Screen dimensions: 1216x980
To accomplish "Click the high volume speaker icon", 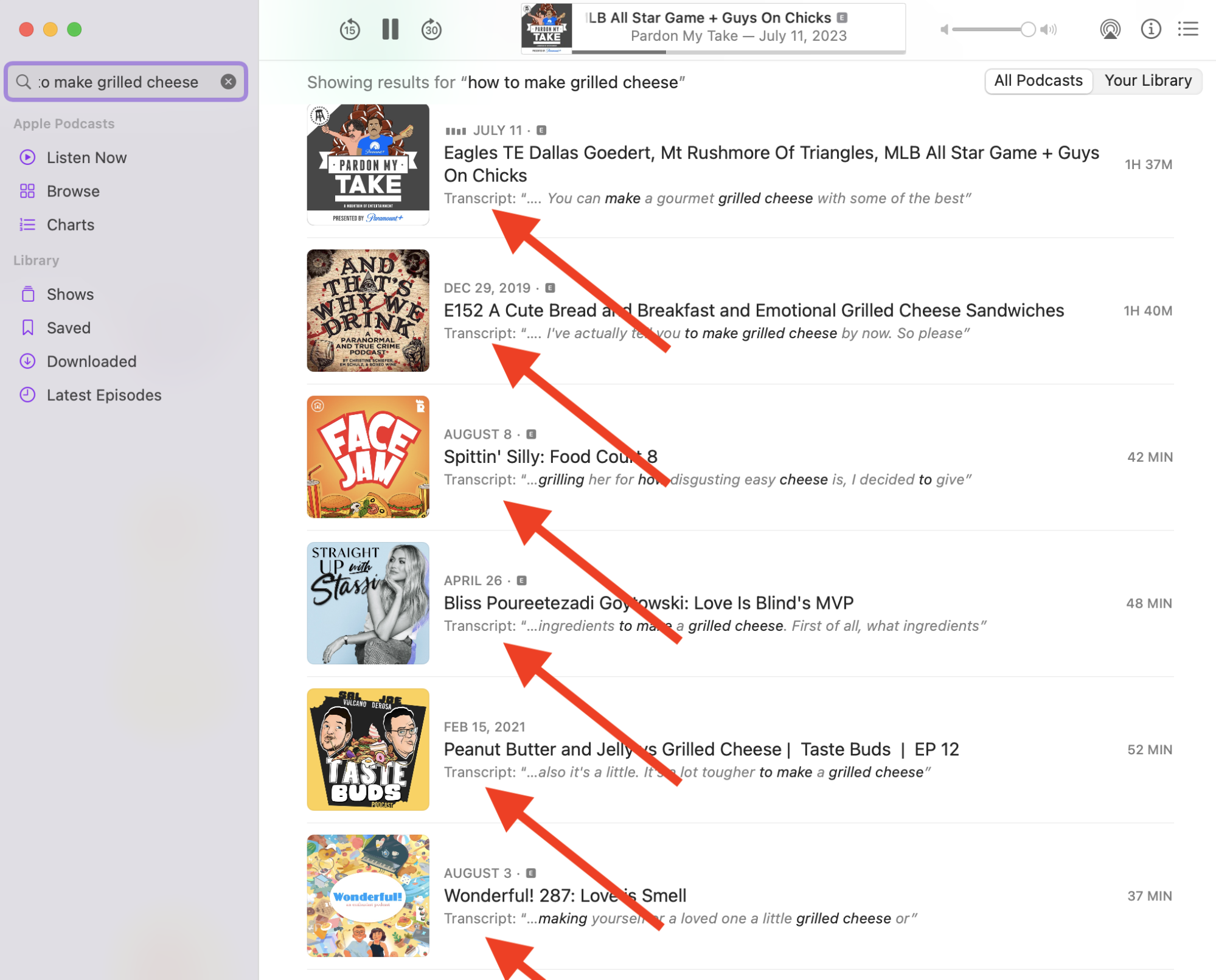I will (1049, 29).
